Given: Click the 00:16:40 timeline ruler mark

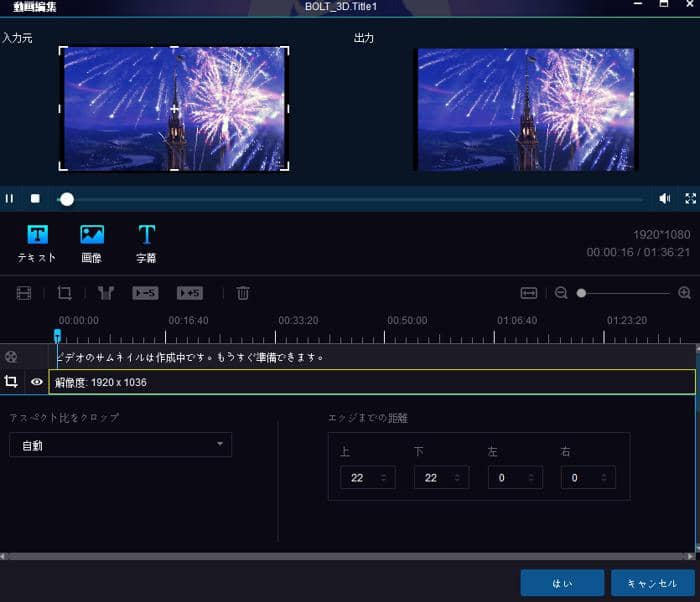Looking at the screenshot, I should point(188,320).
